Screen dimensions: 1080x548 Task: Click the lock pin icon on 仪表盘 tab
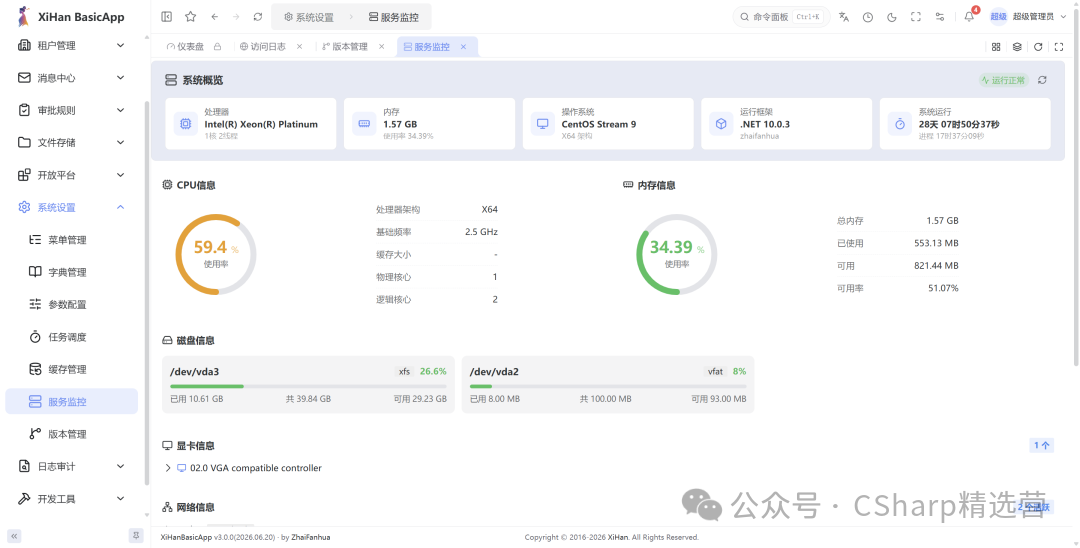point(218,47)
